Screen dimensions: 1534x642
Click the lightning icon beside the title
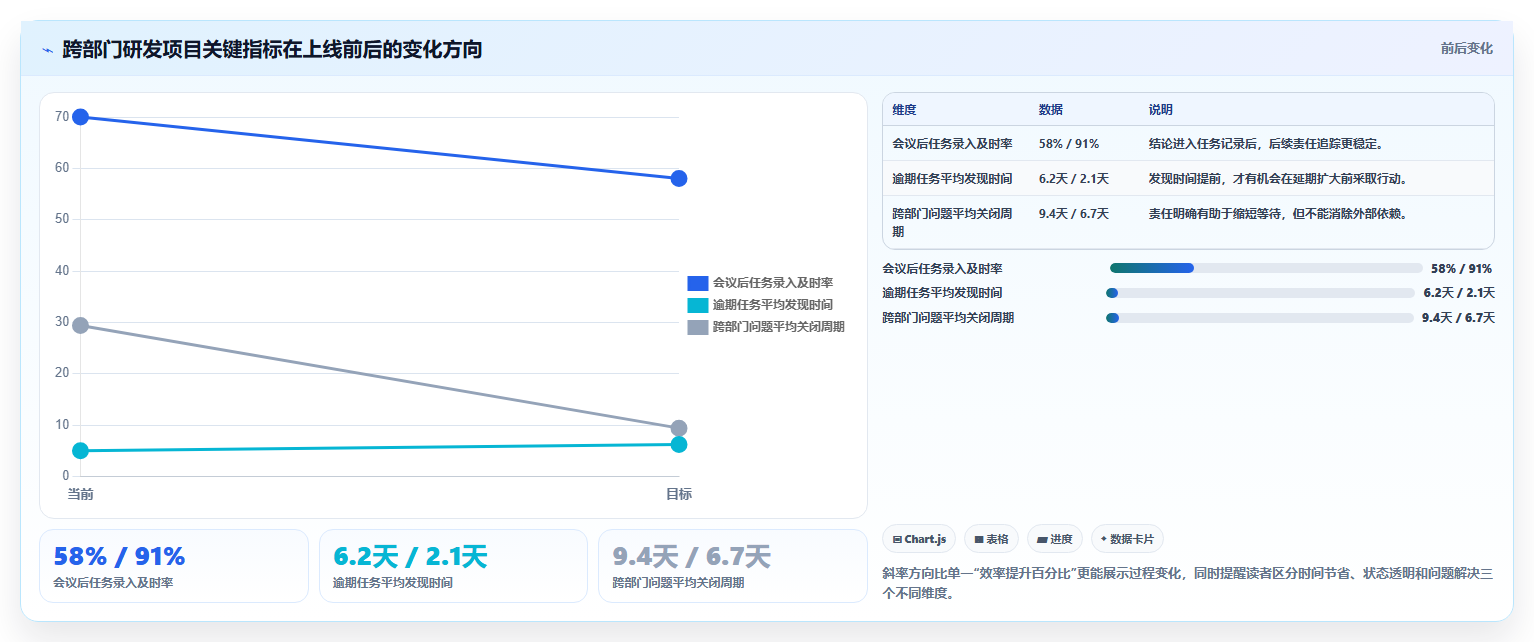(48, 49)
